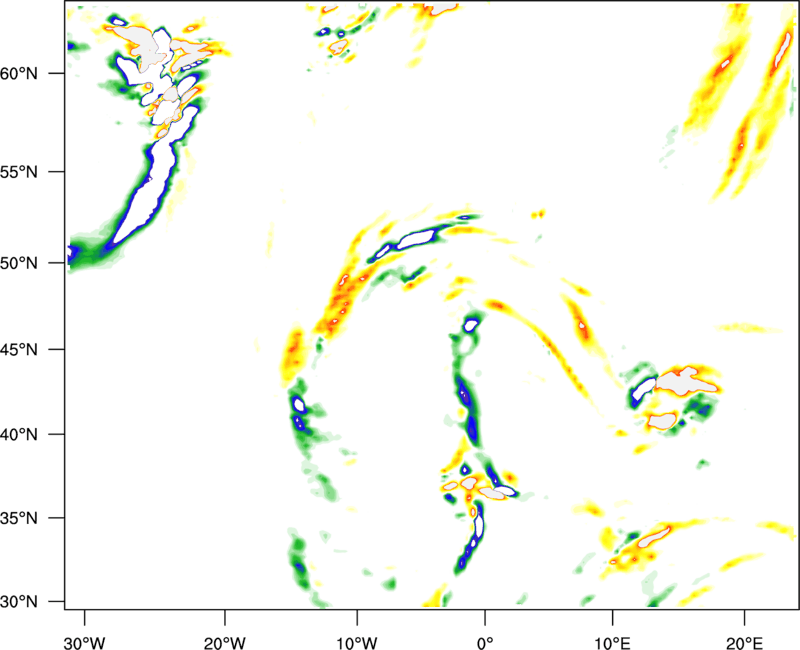The width and height of the screenshot is (800, 650).
Task: Click the 35°N latitude label
Action: tap(19, 518)
